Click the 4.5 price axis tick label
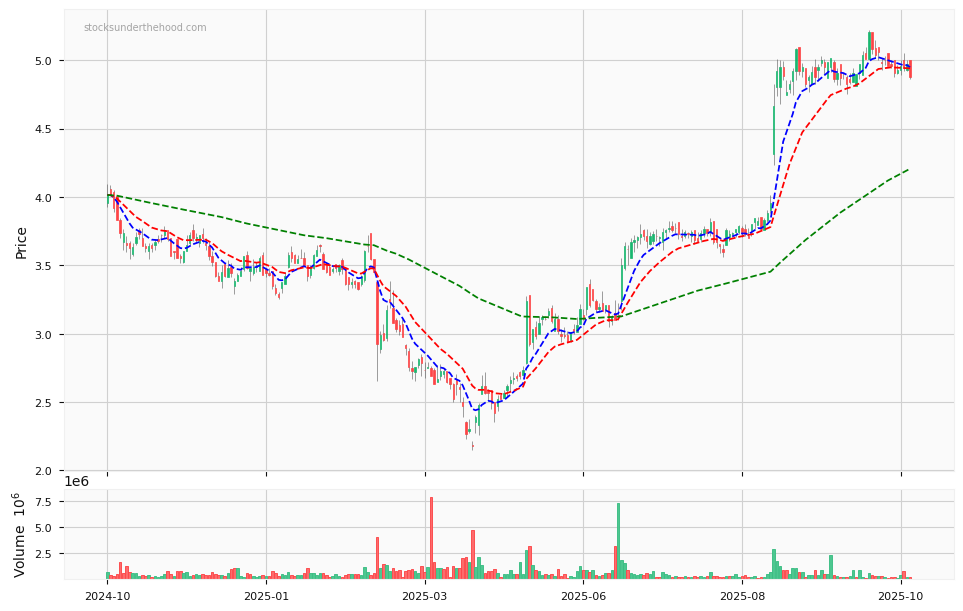The height and width of the screenshot is (611, 963). pyautogui.click(x=45, y=130)
